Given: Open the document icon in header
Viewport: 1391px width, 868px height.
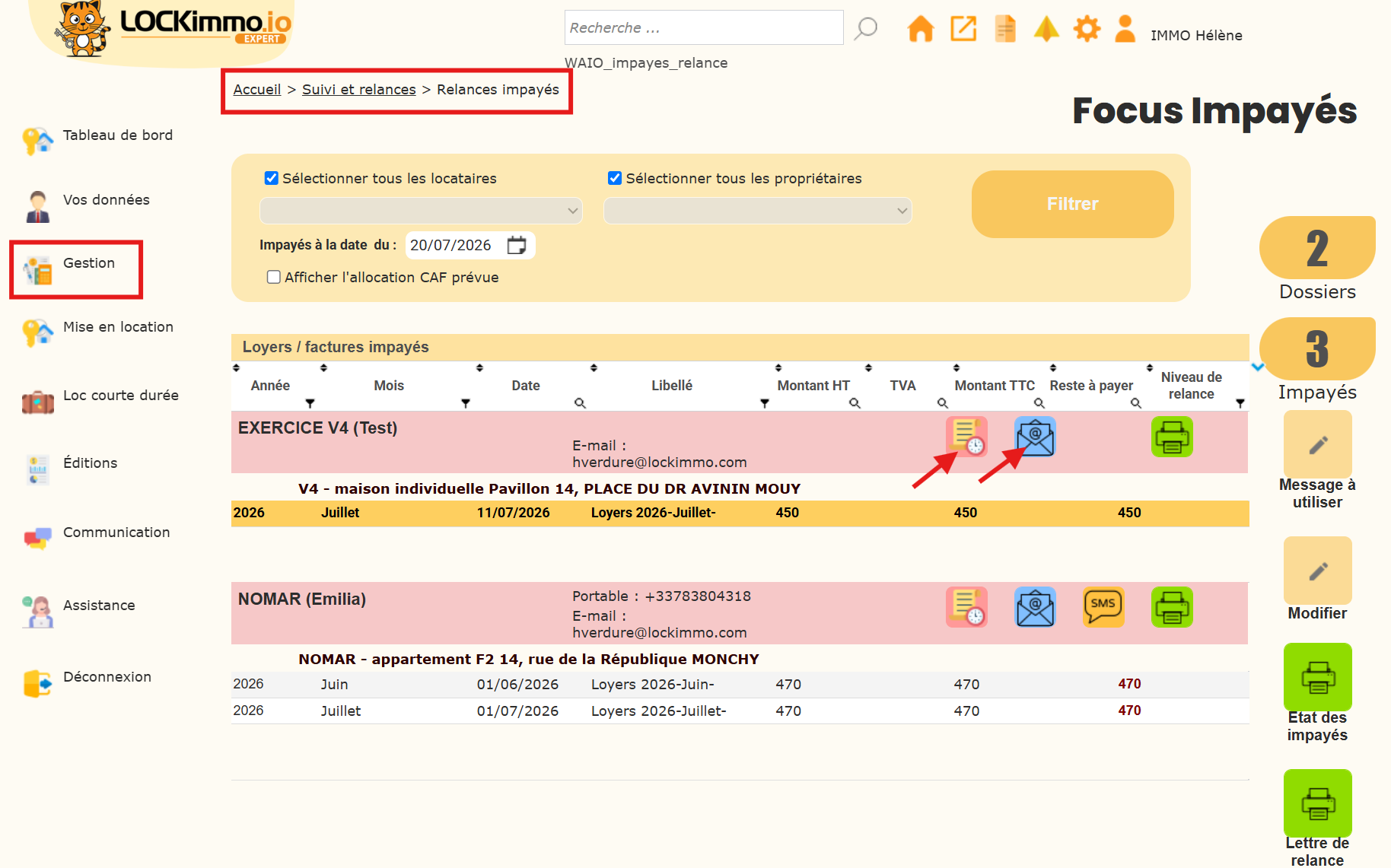Looking at the screenshot, I should [x=1005, y=29].
